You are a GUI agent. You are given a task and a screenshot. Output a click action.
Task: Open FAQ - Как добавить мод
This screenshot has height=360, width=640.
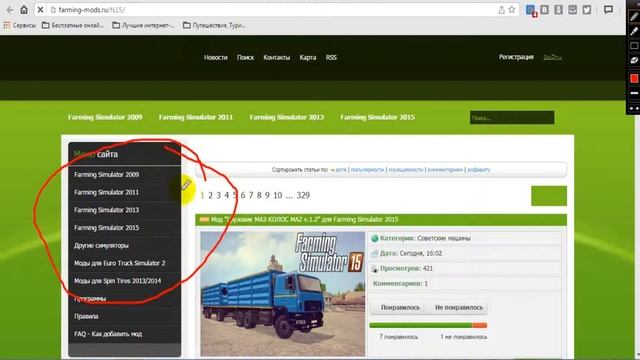pos(108,334)
